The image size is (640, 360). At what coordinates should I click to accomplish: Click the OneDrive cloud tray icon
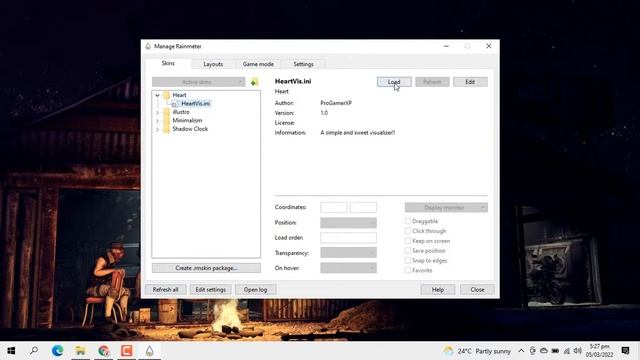[544, 351]
